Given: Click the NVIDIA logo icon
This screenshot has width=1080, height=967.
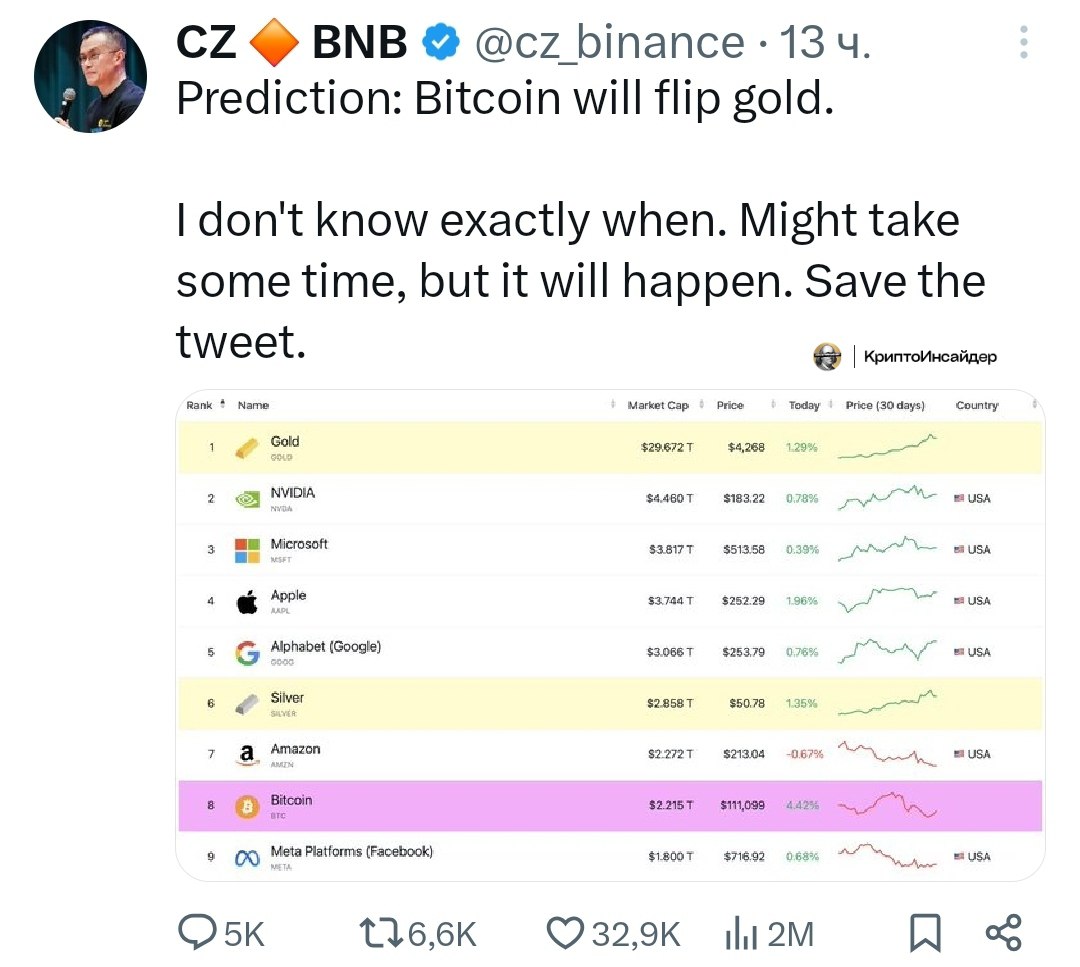Looking at the screenshot, I should click(246, 499).
